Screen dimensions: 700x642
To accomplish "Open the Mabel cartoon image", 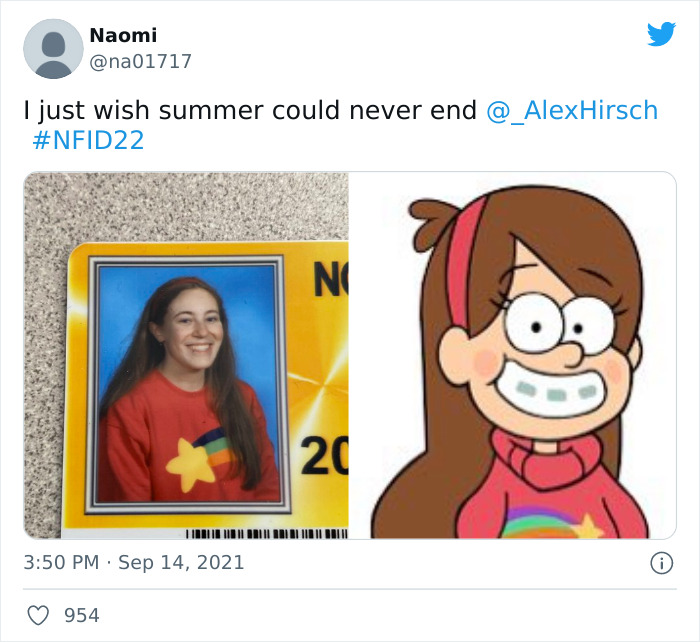I will (x=512, y=355).
